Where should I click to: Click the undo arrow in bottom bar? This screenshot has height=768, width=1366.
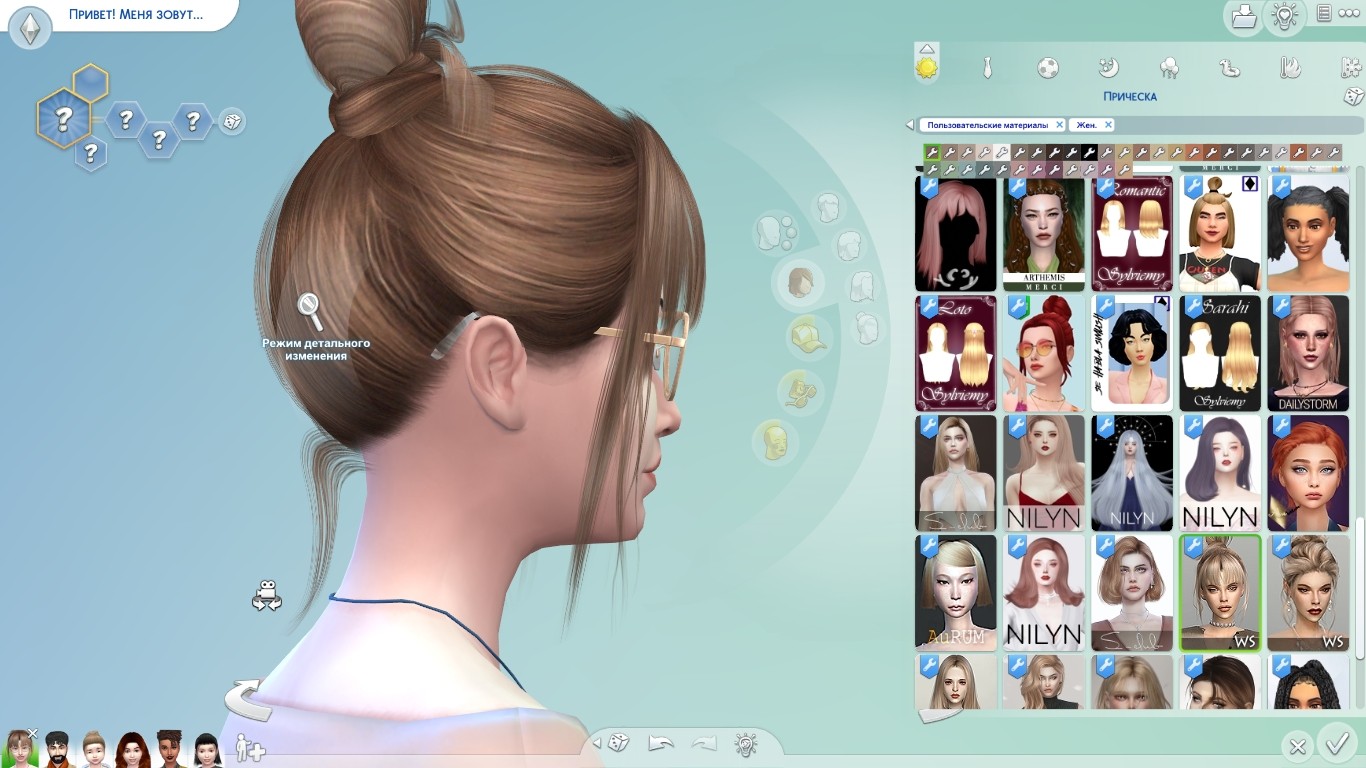tap(661, 744)
